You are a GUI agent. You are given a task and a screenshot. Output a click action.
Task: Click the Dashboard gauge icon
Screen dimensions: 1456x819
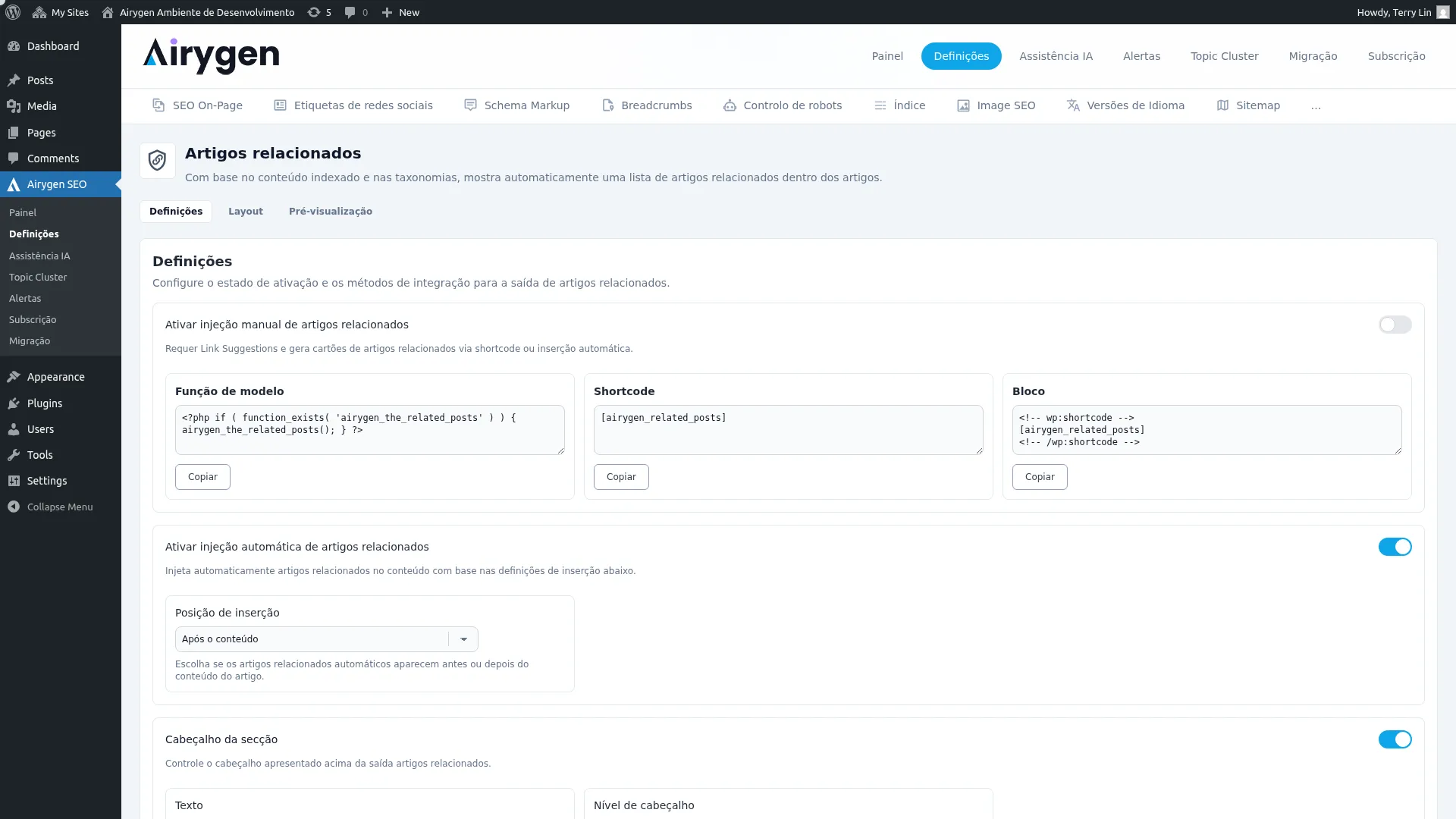click(14, 46)
